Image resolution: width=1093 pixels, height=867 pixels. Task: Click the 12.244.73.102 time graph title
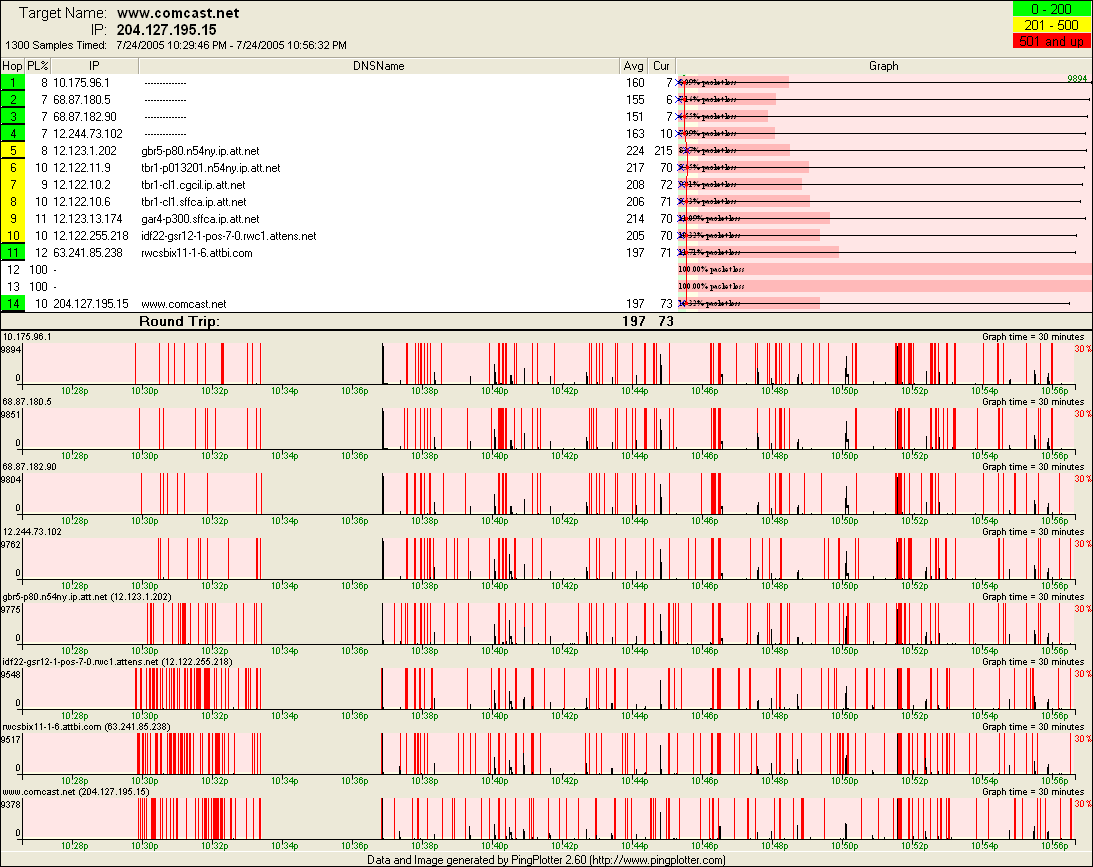tap(32, 532)
